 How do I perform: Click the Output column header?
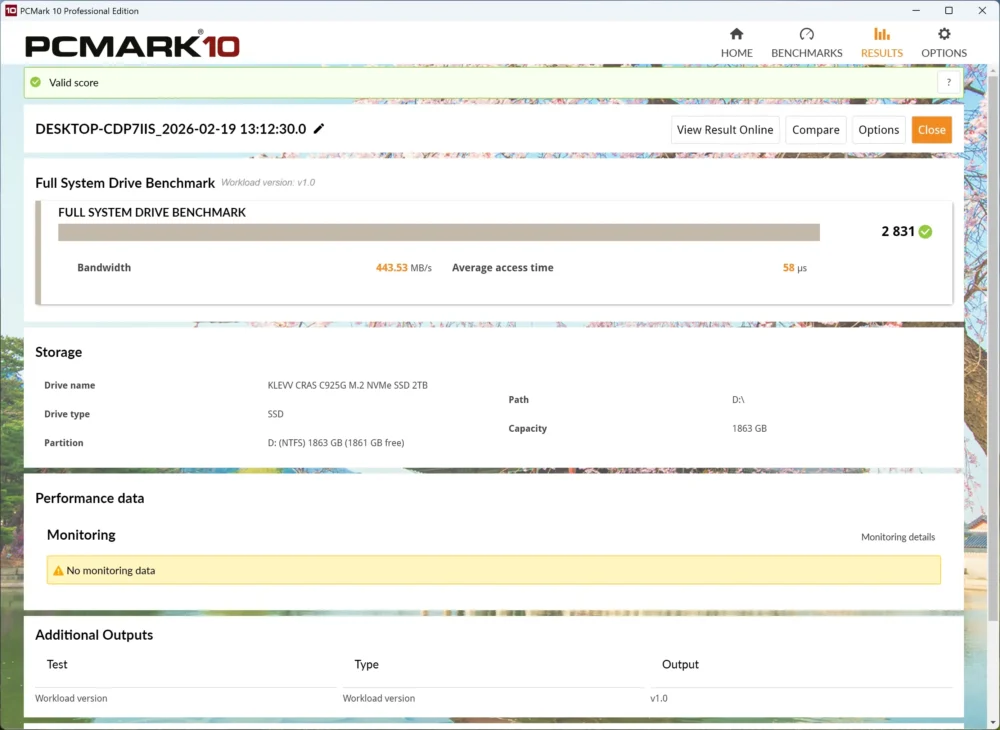tap(680, 664)
